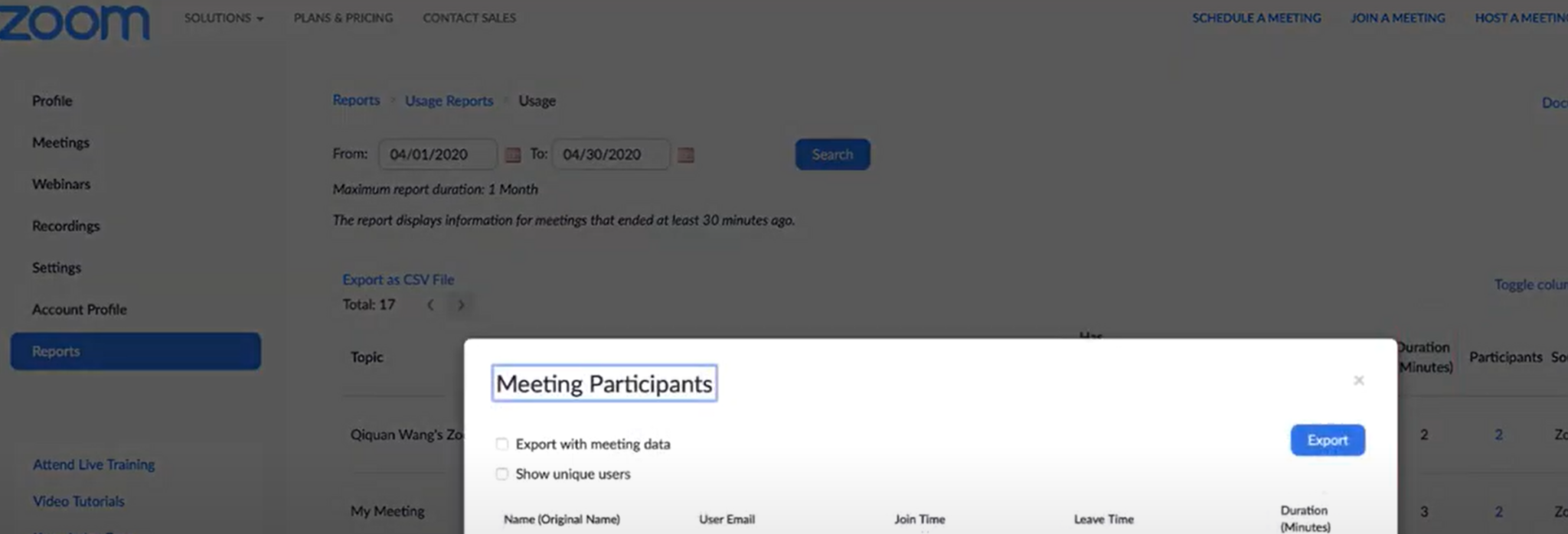Open Attend Live Training

pyautogui.click(x=93, y=464)
